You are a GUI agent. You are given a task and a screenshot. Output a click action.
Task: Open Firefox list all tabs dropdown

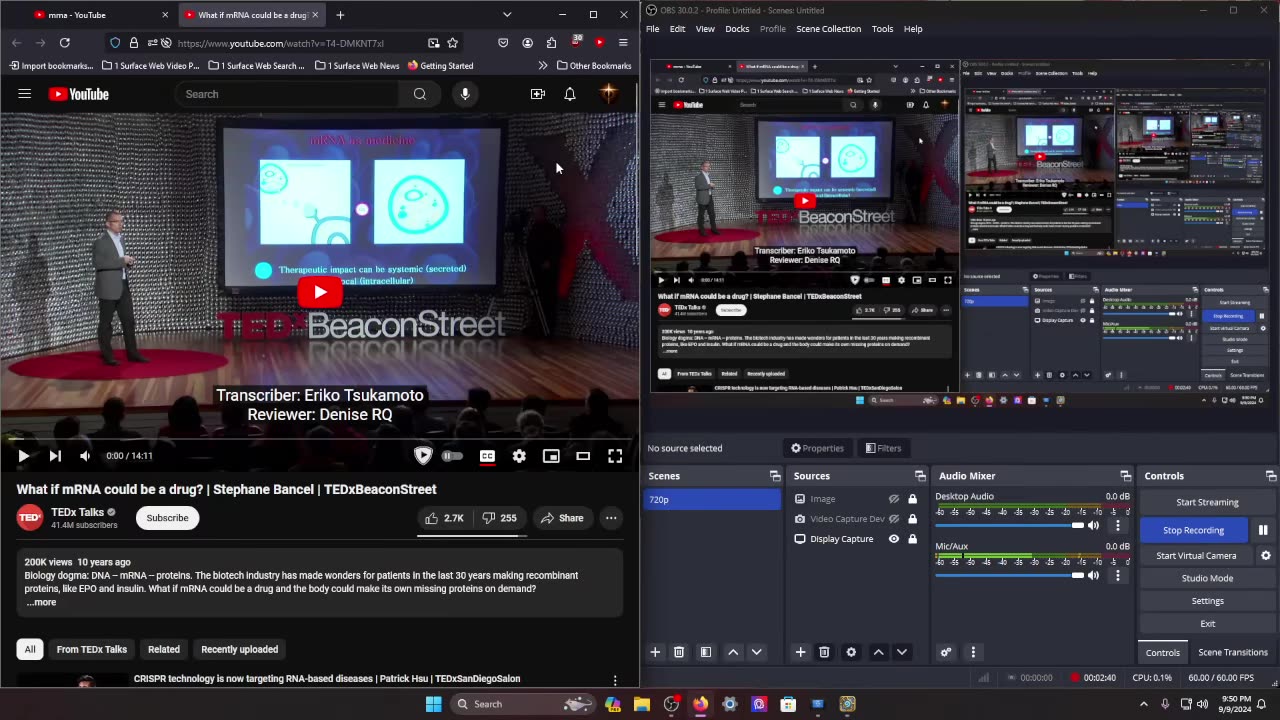pos(507,15)
